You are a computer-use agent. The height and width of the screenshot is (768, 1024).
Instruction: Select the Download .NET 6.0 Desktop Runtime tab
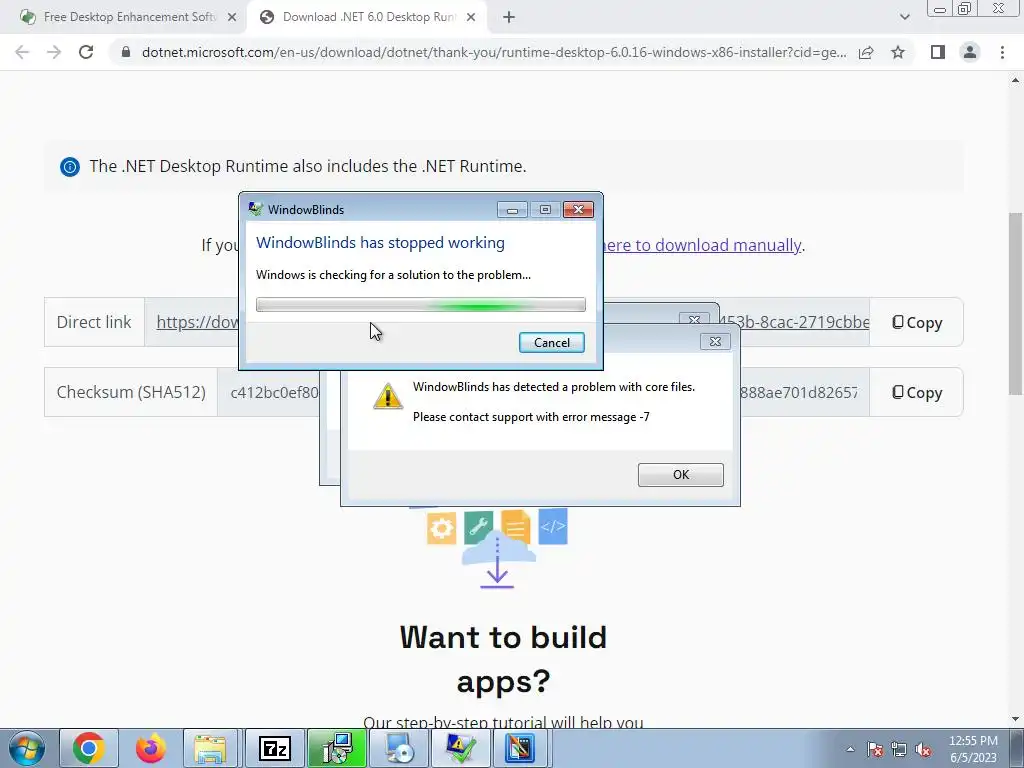click(x=369, y=17)
